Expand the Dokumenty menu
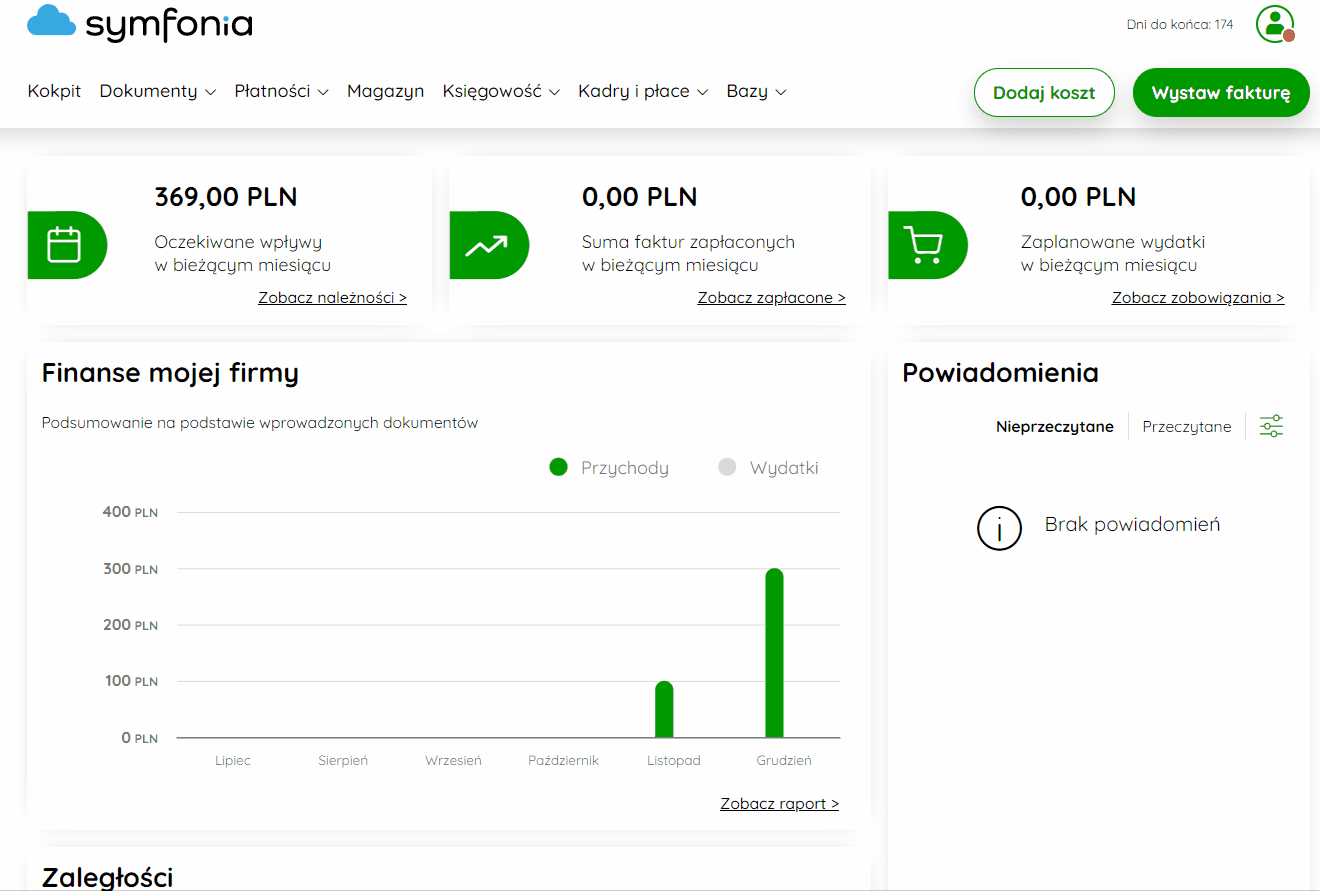This screenshot has height=891, width=1320. pyautogui.click(x=158, y=91)
